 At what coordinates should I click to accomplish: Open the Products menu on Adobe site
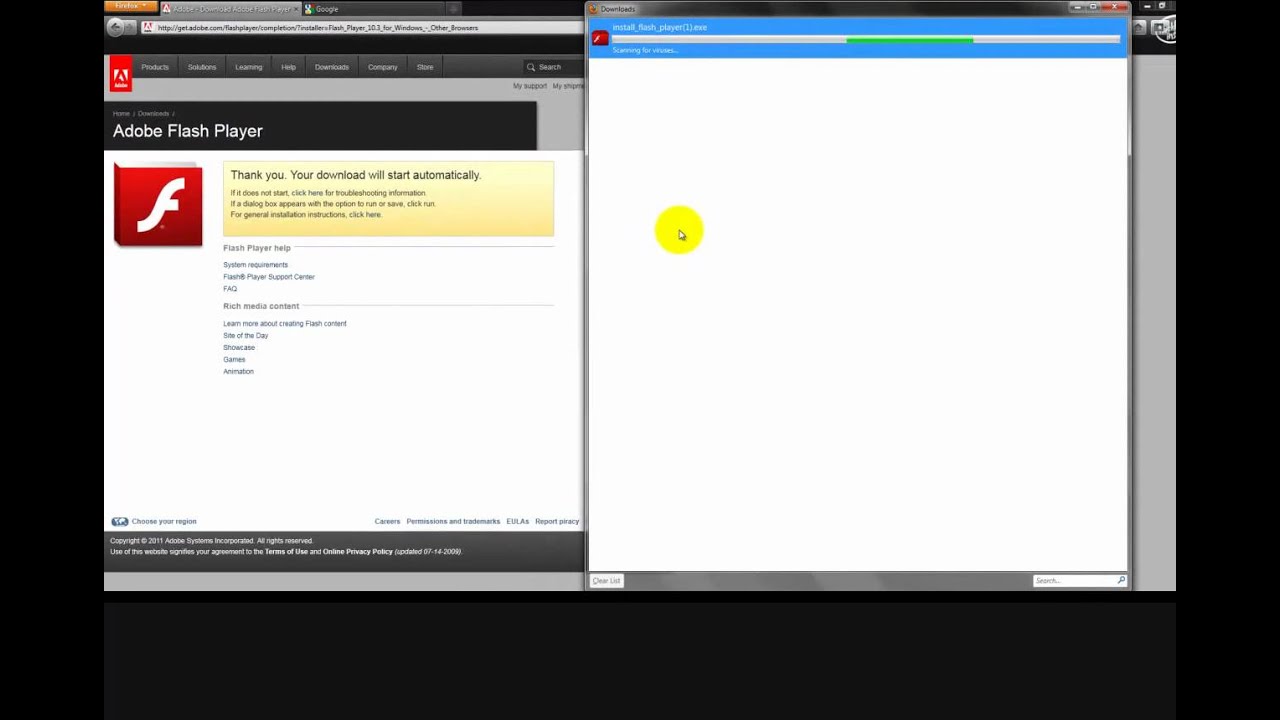point(155,67)
